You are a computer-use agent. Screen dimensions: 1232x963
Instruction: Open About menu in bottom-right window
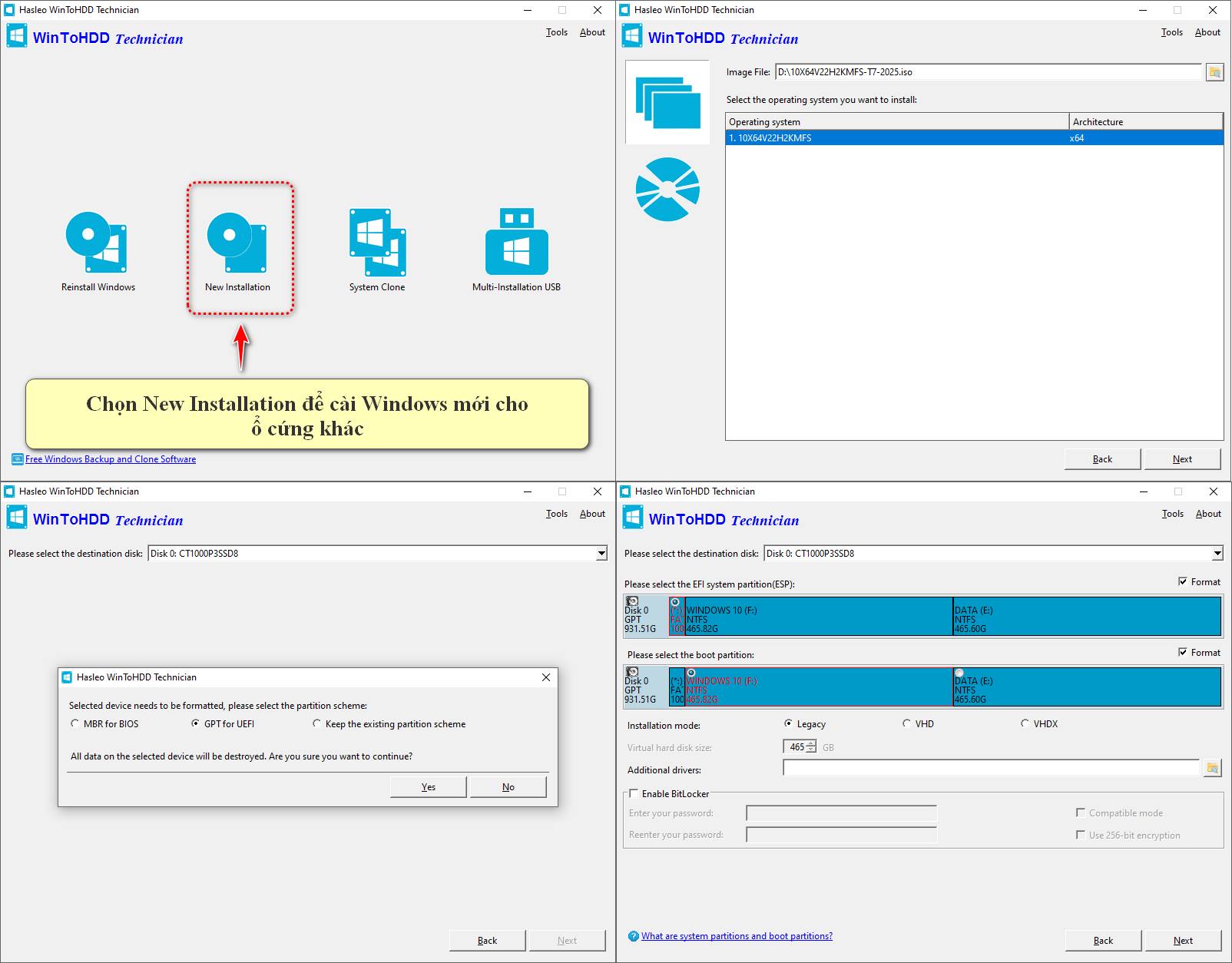coord(1208,514)
